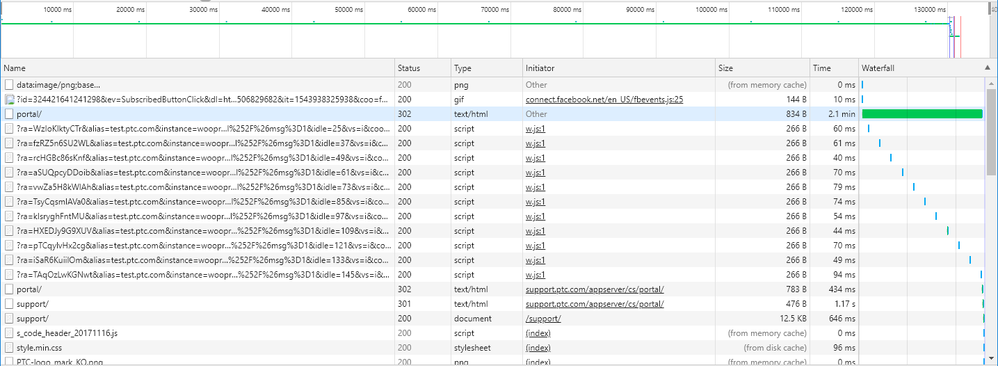Viewport: 998px width, 366px height.
Task: Click the vertical scrollbar of the request list
Action: pyautogui.click(x=992, y=132)
